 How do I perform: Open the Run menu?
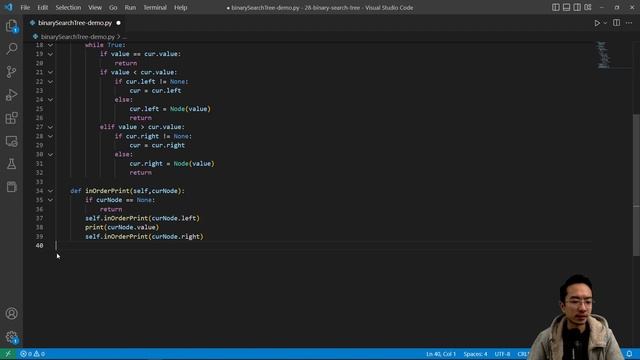click(130, 7)
